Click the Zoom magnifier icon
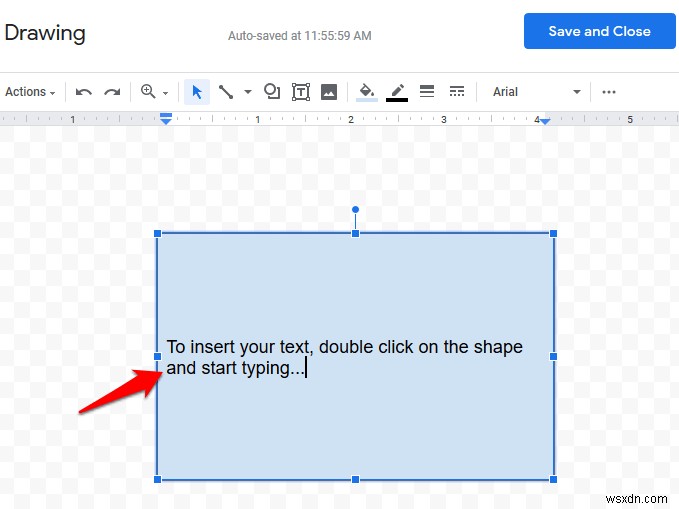This screenshot has width=679, height=509. 148,91
